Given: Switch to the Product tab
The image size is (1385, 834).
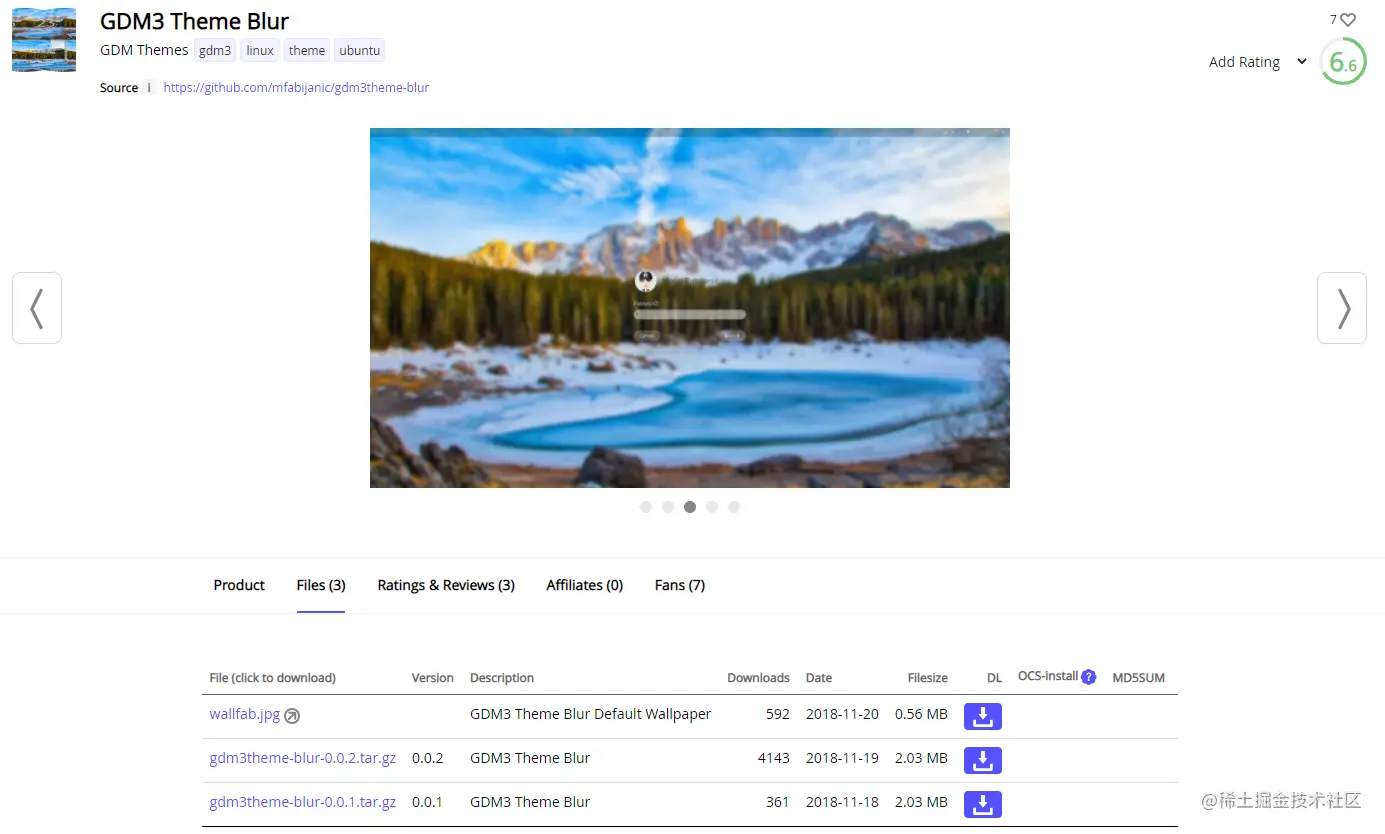Looking at the screenshot, I should [239, 585].
